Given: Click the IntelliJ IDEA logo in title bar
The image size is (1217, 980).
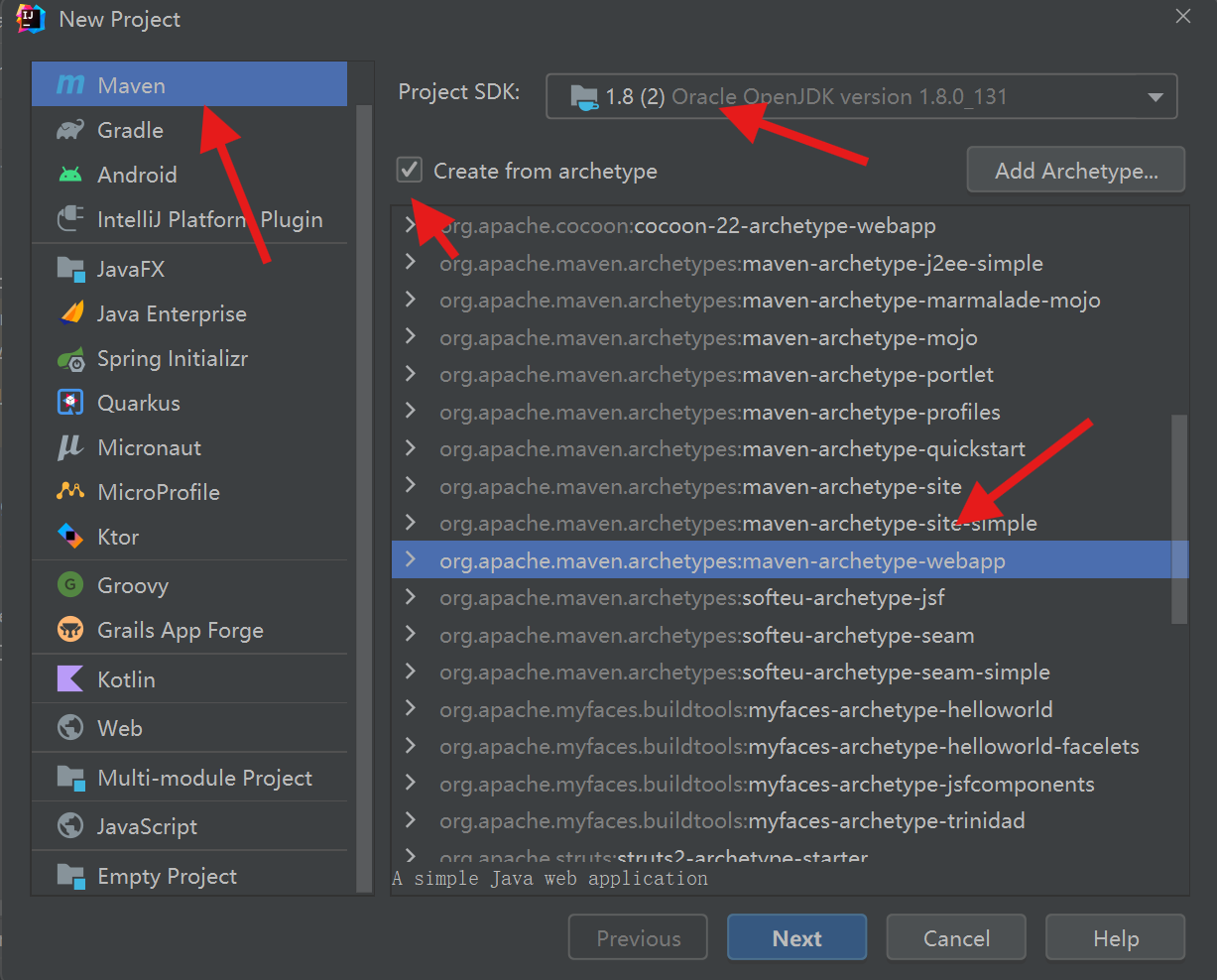Looking at the screenshot, I should pyautogui.click(x=31, y=19).
